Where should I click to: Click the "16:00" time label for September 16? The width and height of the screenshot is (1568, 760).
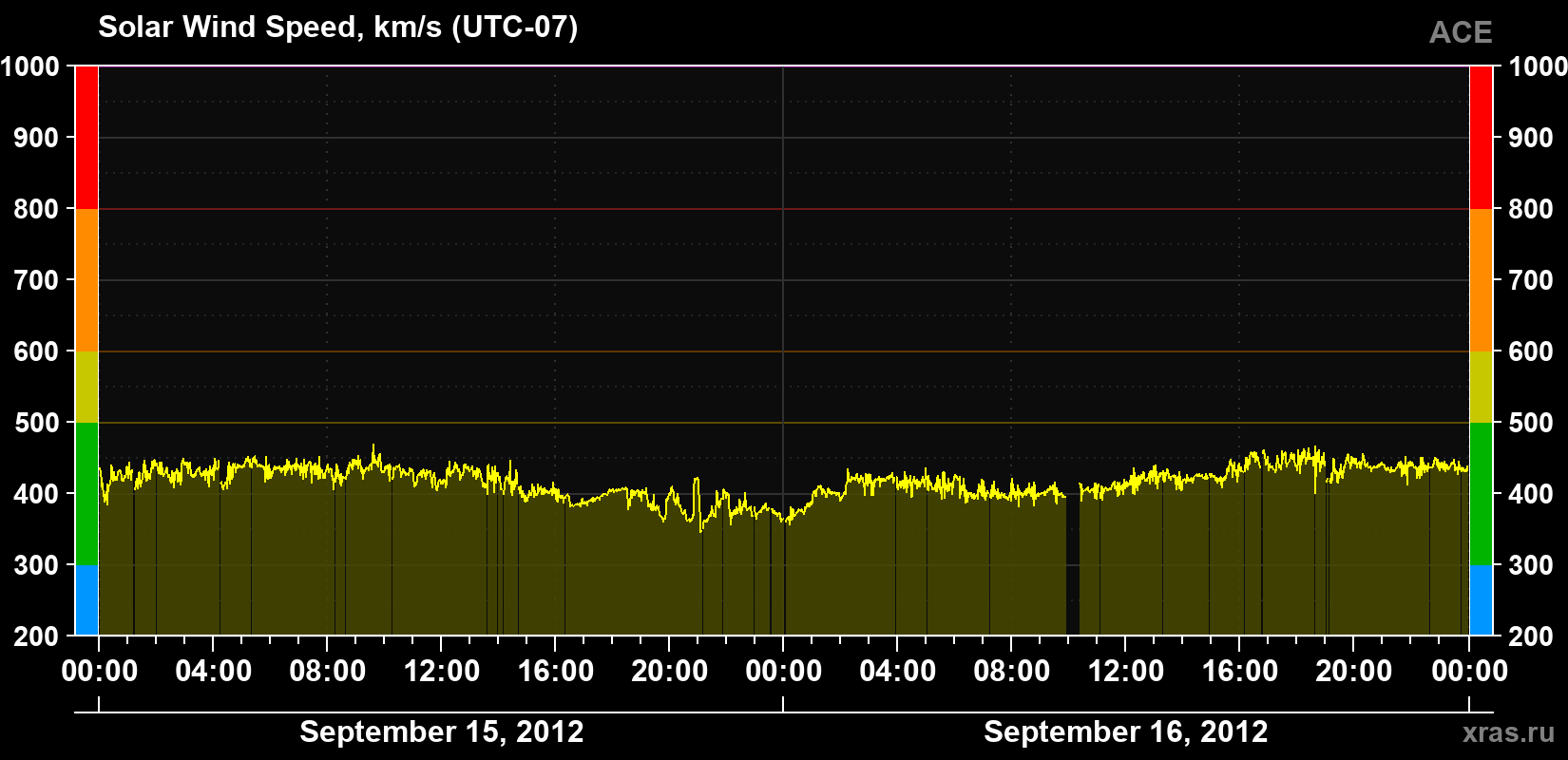pos(1240,672)
